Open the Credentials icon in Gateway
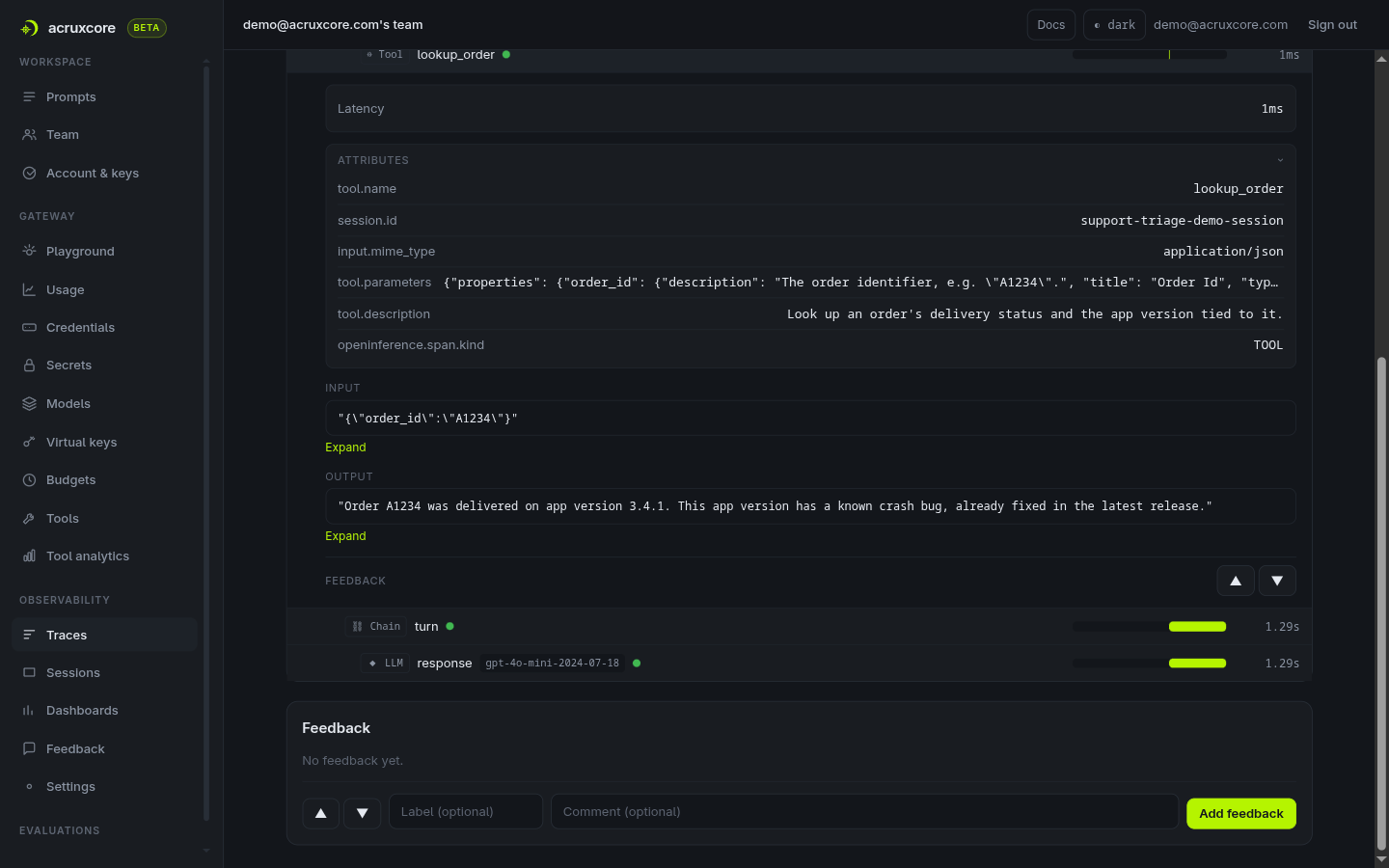The image size is (1389, 868). point(29,328)
